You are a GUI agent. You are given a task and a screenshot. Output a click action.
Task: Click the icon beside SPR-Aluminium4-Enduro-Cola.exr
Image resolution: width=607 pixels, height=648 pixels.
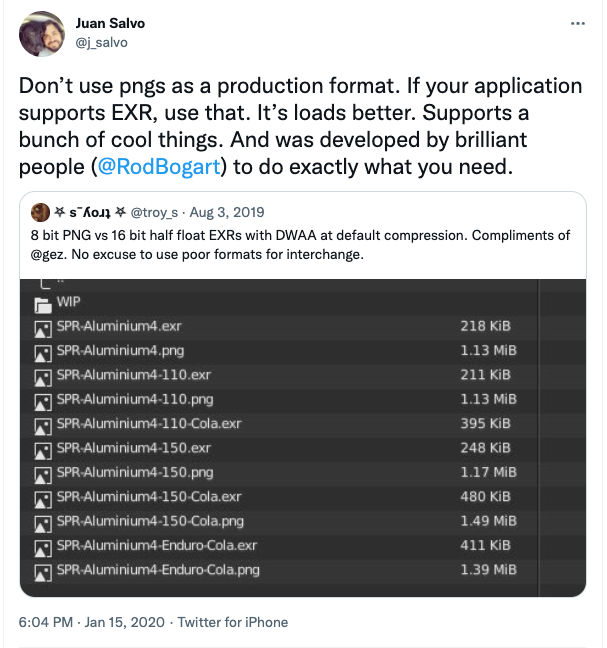(x=42, y=547)
